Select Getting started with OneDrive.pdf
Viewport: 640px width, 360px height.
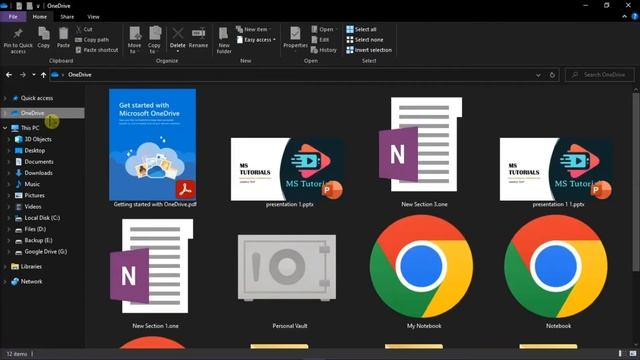(x=154, y=149)
